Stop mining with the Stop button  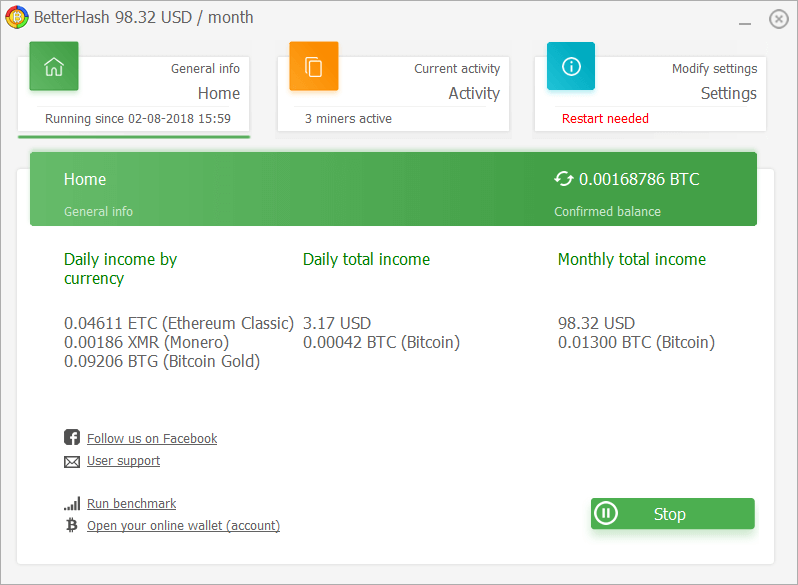[x=673, y=514]
